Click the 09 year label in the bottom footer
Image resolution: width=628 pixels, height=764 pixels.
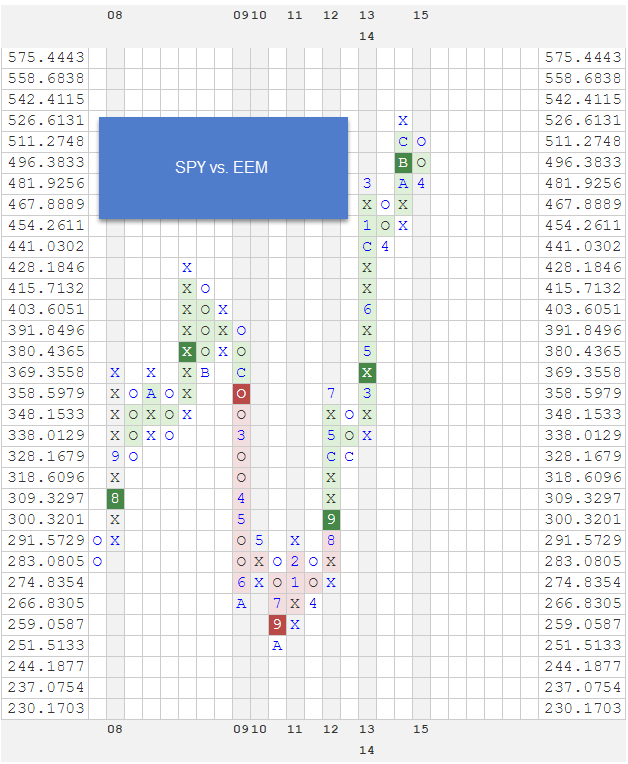[241, 729]
